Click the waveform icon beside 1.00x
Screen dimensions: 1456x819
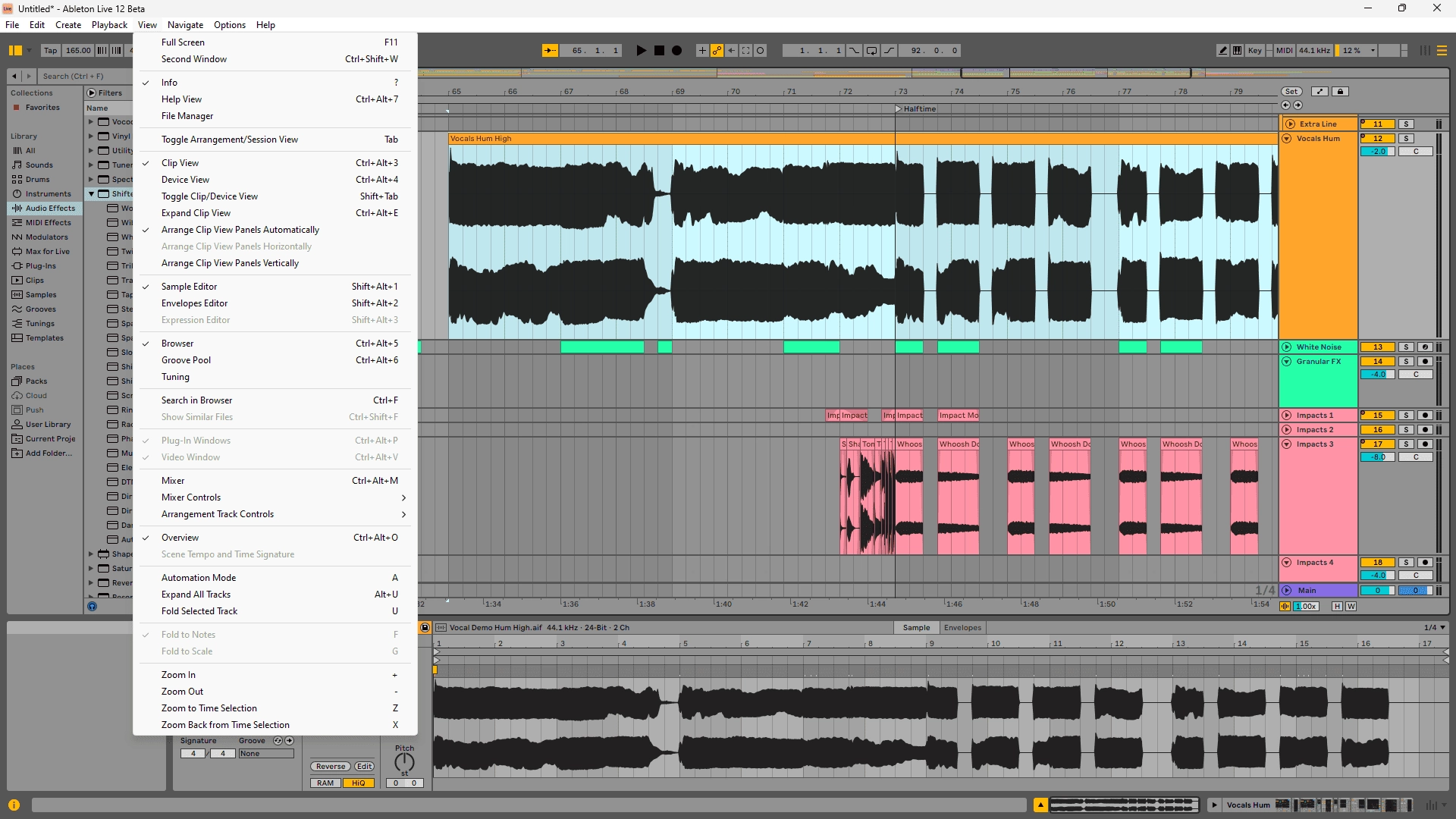(x=1285, y=607)
